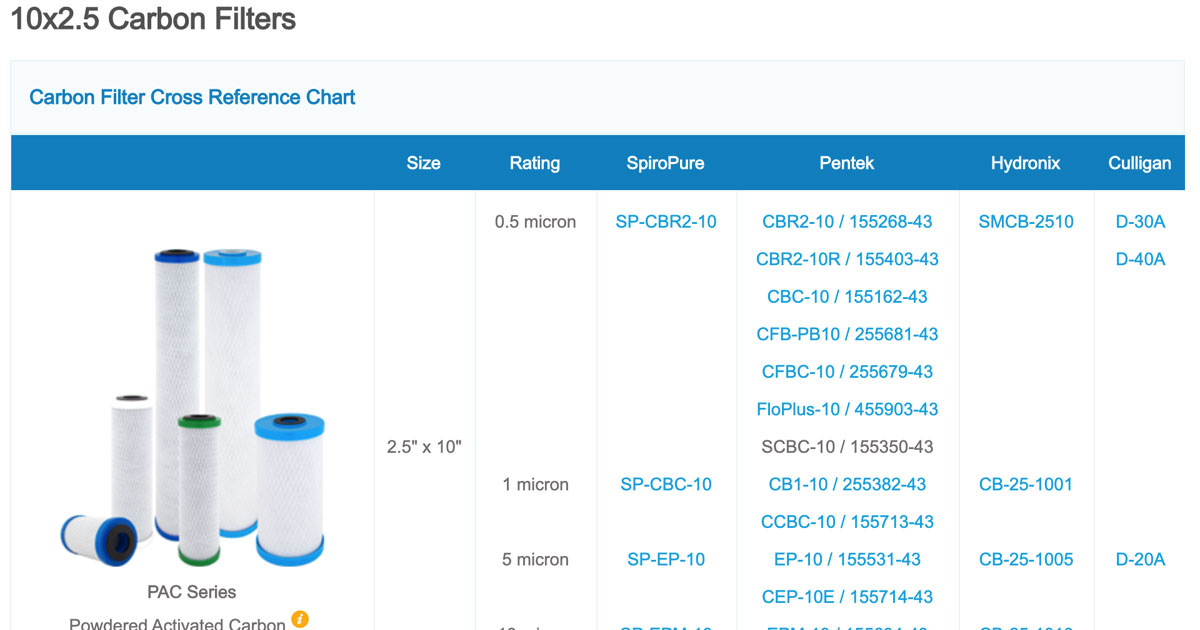Open the SP-CBR2-10 SpiroPure link

[x=666, y=222]
